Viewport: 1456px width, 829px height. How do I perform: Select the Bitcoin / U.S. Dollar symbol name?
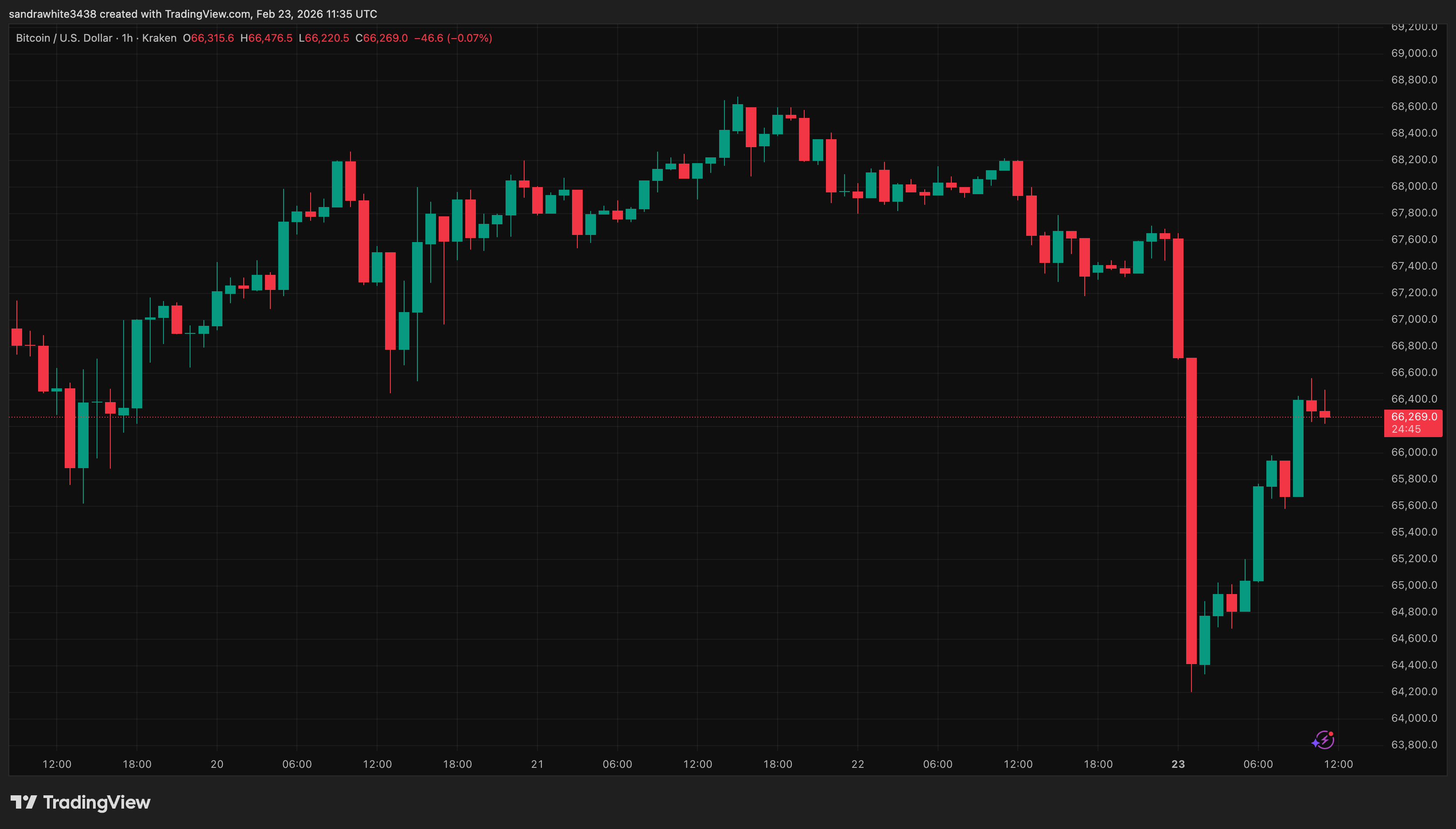click(63, 38)
